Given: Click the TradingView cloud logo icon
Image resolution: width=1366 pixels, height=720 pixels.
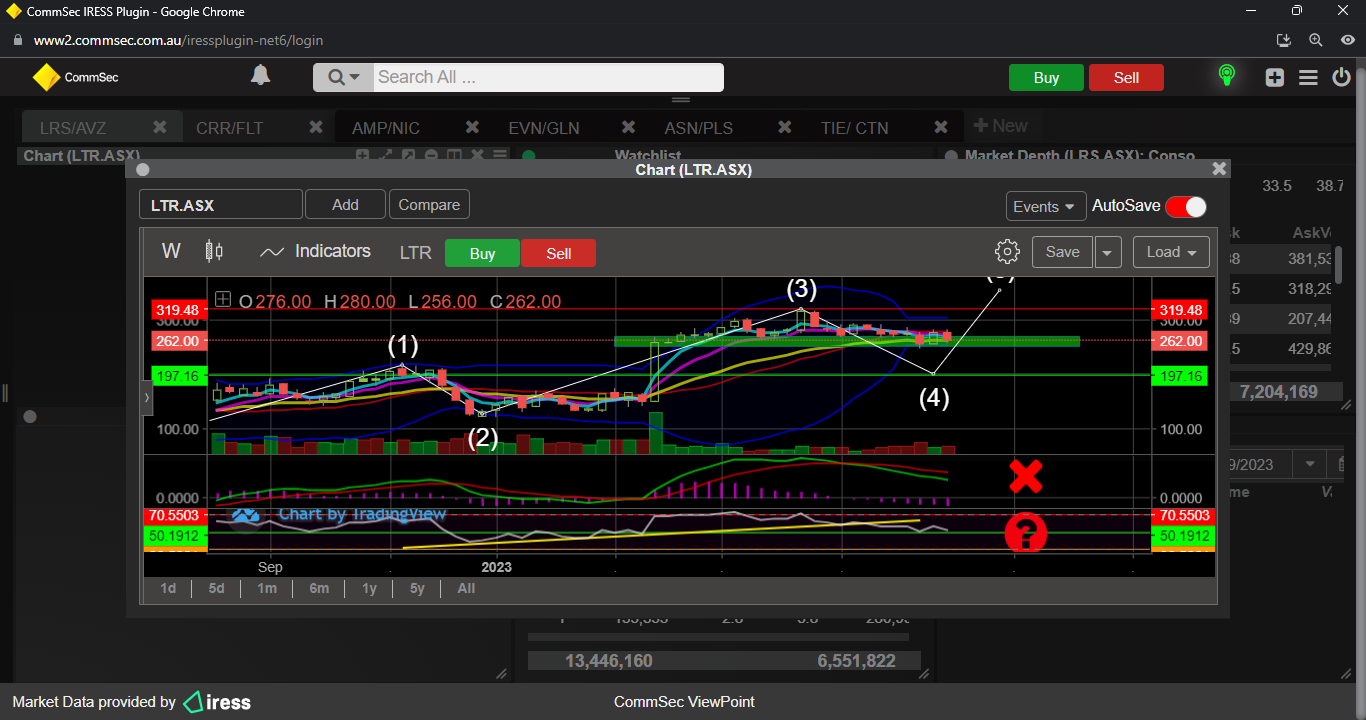Looking at the screenshot, I should [246, 515].
